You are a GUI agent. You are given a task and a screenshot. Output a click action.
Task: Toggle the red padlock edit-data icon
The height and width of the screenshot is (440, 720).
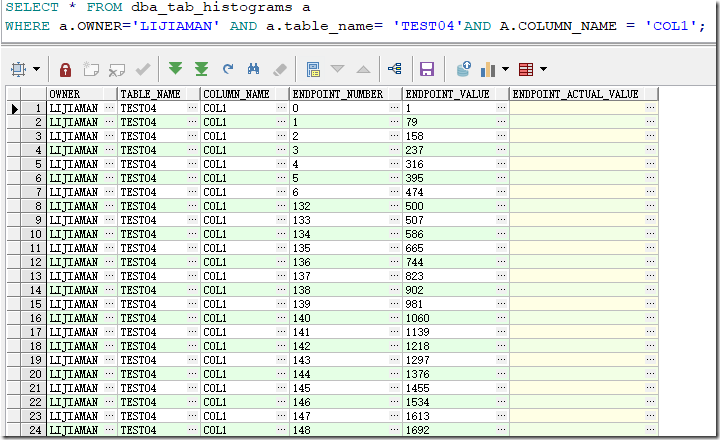(x=66, y=69)
